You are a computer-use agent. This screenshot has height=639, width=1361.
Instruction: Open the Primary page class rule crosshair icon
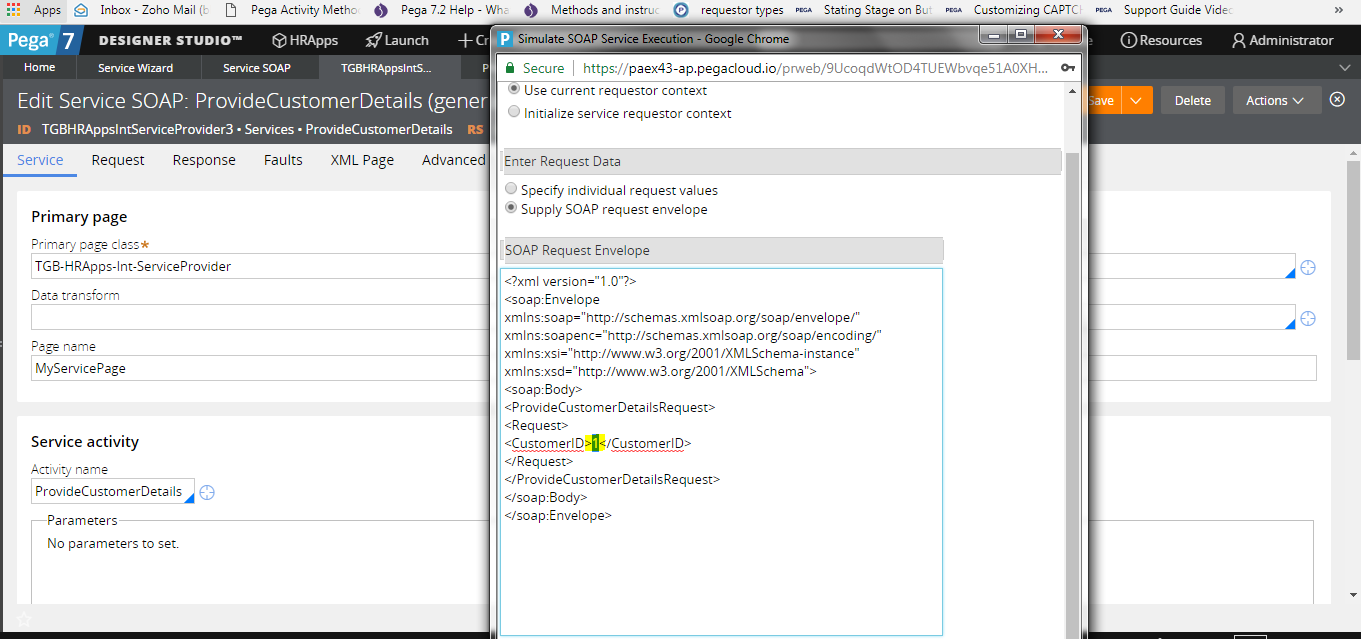tap(1307, 267)
